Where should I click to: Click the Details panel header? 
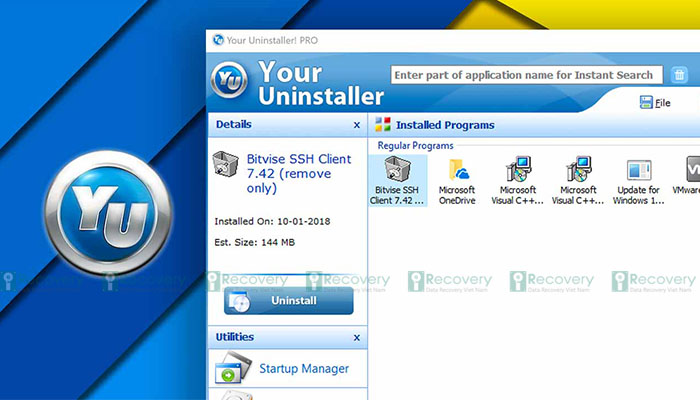pos(288,125)
